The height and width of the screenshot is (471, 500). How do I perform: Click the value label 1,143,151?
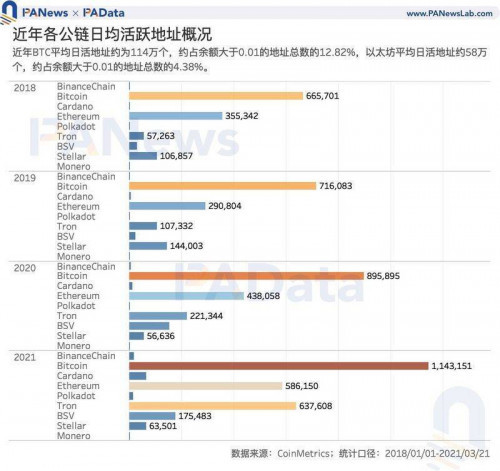pos(452,366)
